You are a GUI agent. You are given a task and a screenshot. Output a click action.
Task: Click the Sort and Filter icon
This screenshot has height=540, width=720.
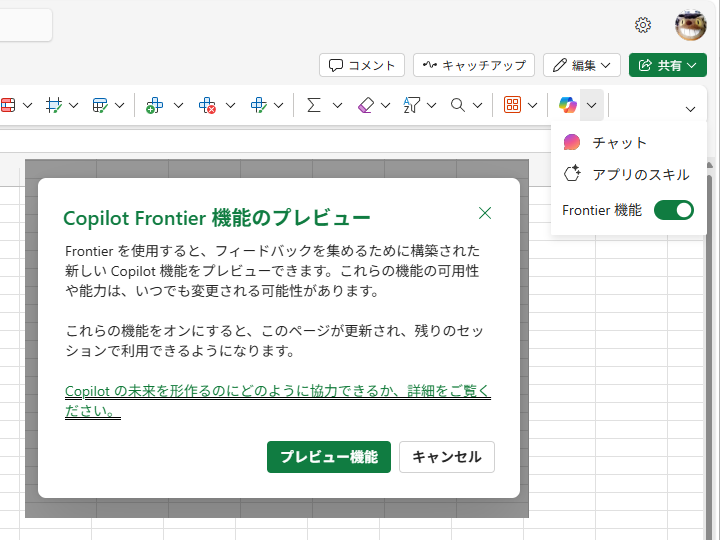(411, 105)
